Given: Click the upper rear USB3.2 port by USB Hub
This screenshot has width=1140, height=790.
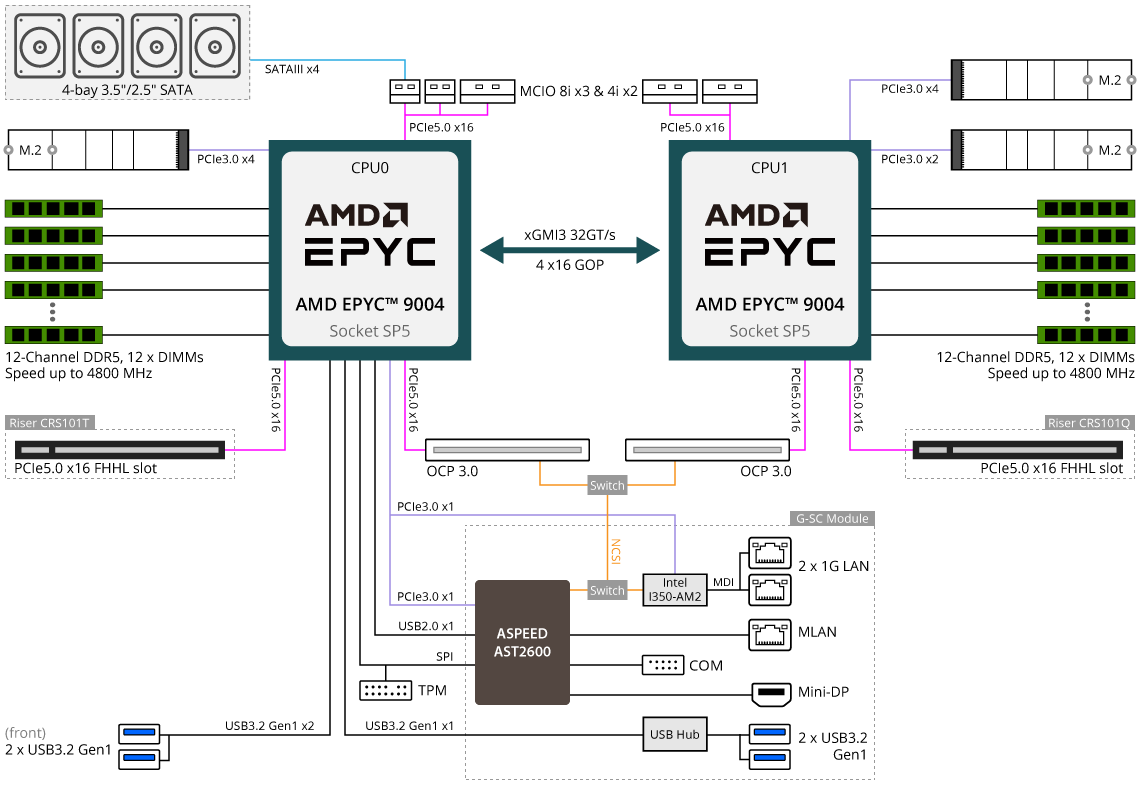Looking at the screenshot, I should pos(770,733).
